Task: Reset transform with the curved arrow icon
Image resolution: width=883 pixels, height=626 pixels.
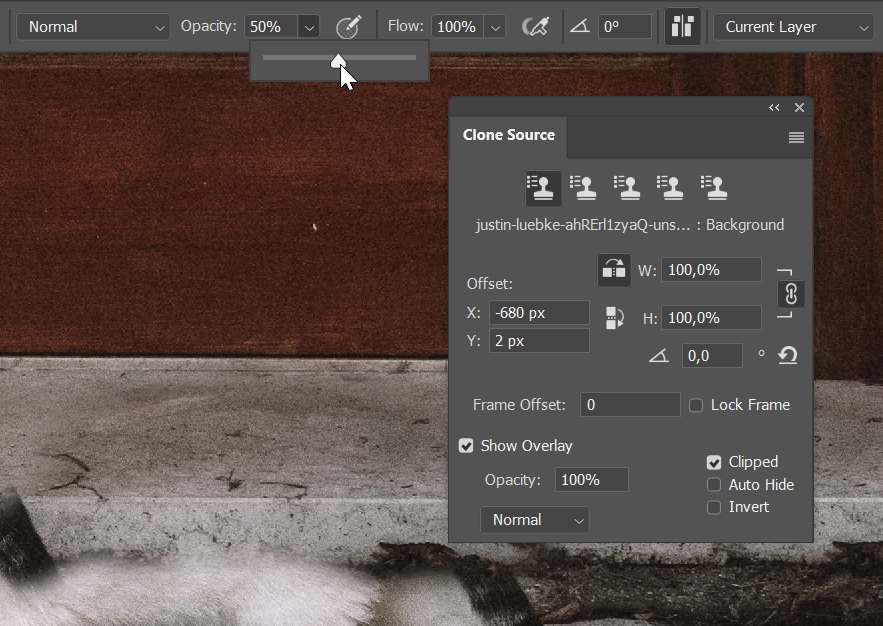Action: click(788, 355)
